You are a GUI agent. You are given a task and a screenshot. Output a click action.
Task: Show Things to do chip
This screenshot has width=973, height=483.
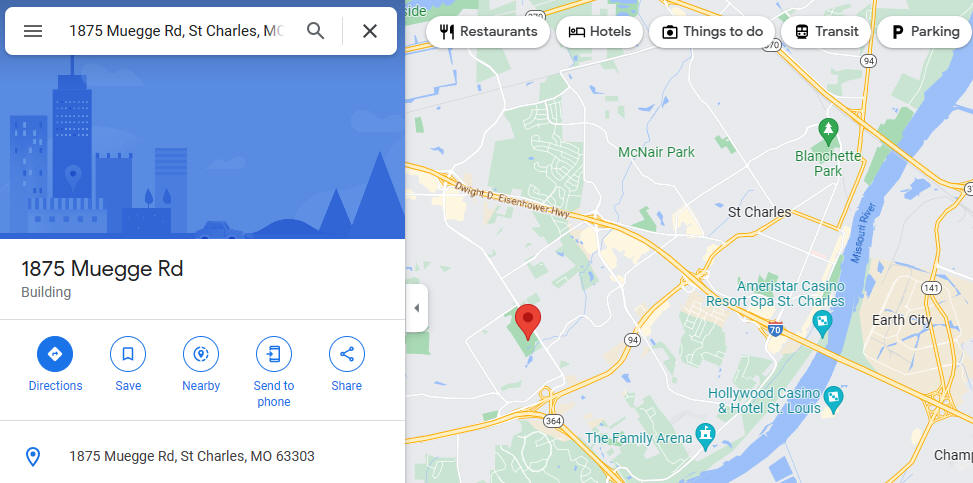(x=712, y=32)
